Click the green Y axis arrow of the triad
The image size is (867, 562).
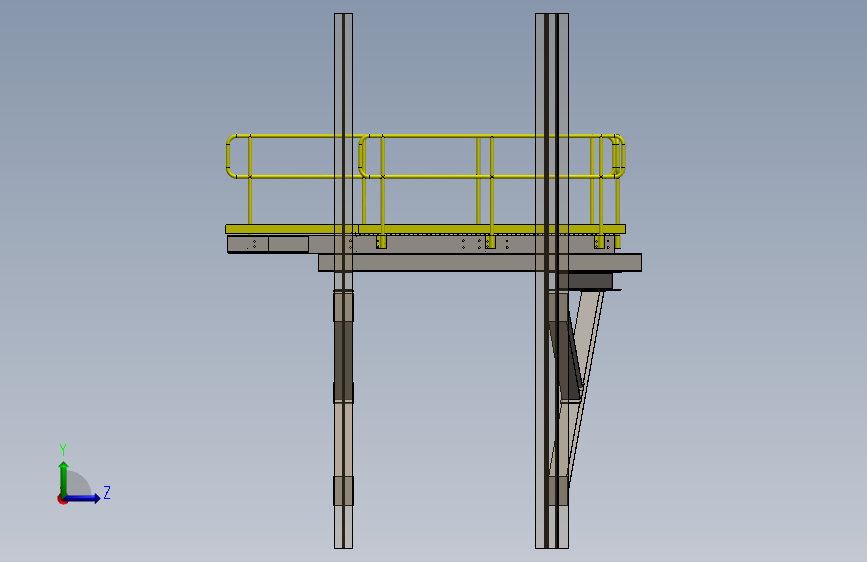[64, 479]
